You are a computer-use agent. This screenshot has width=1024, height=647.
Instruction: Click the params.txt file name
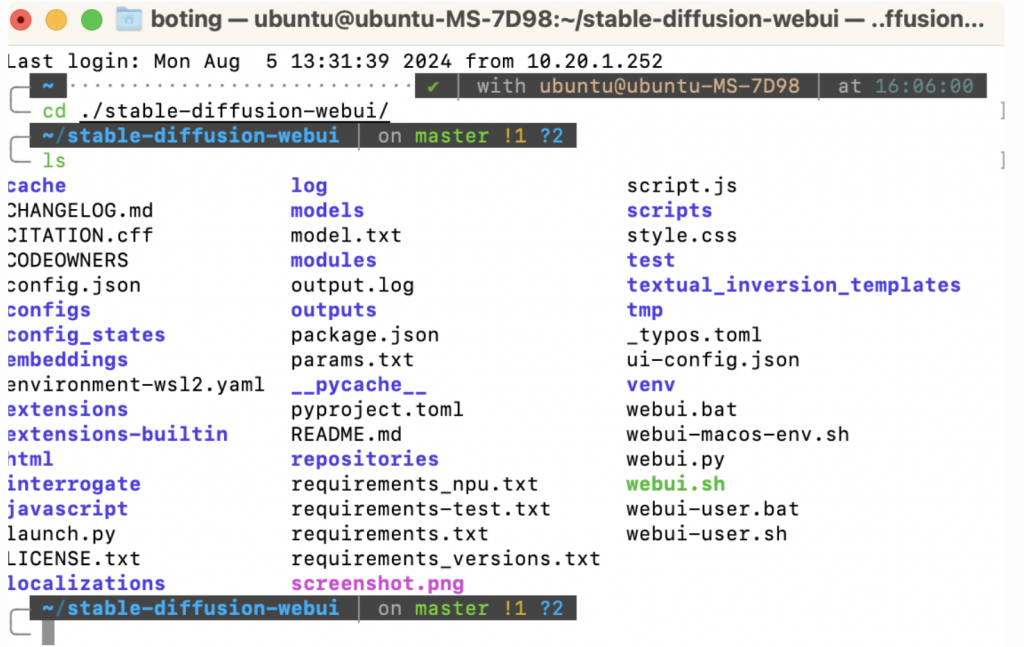(353, 360)
